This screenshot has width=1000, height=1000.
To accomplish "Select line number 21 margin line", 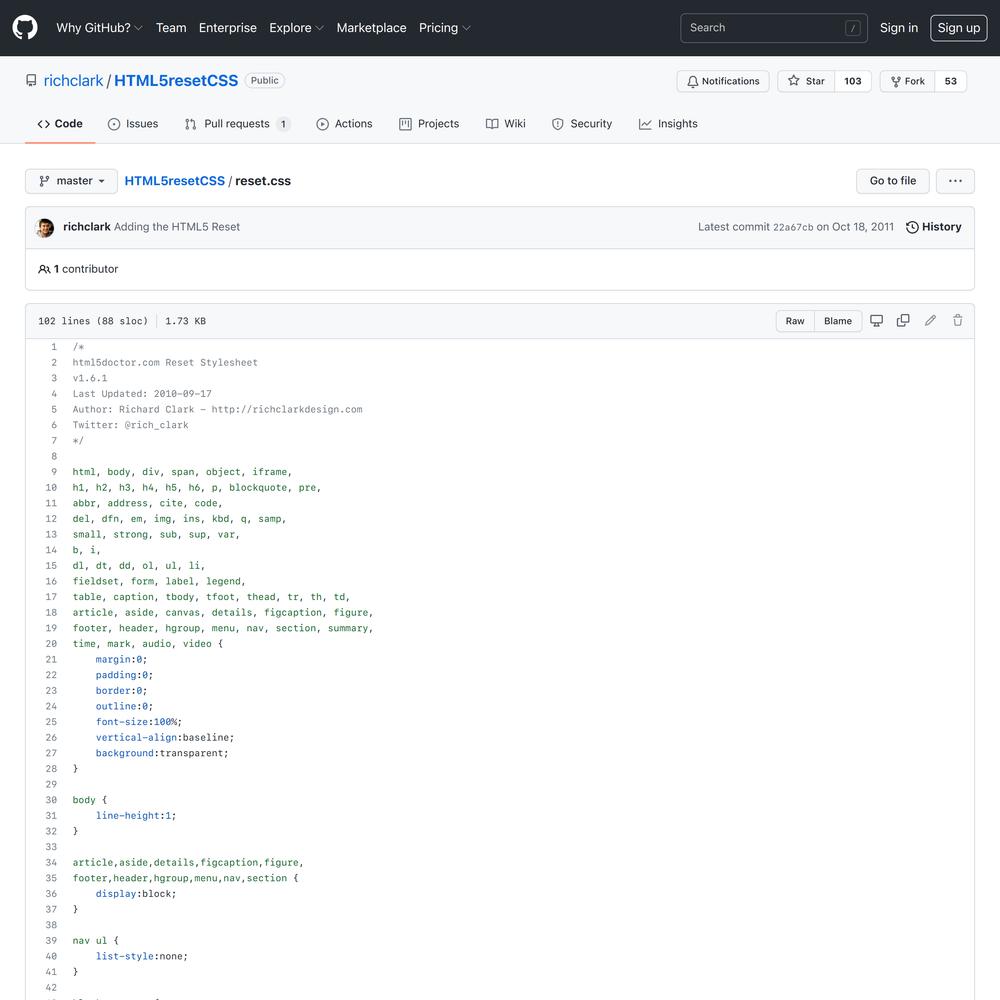I will 51,659.
